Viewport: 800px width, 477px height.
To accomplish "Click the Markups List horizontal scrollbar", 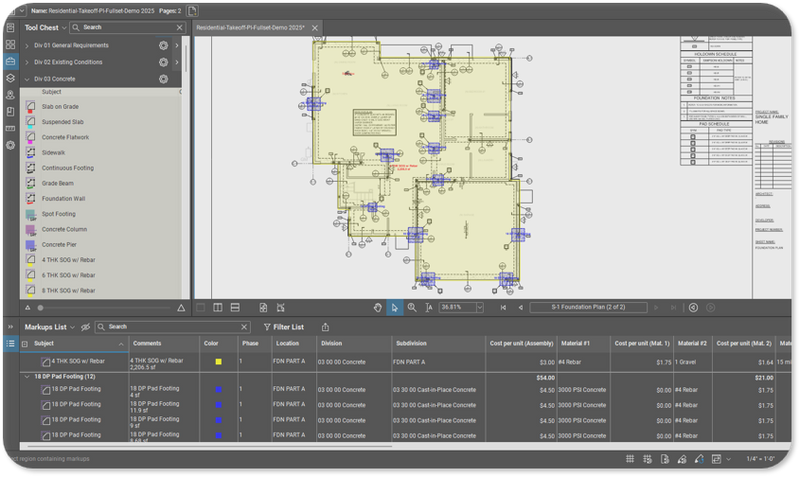I will coord(209,446).
